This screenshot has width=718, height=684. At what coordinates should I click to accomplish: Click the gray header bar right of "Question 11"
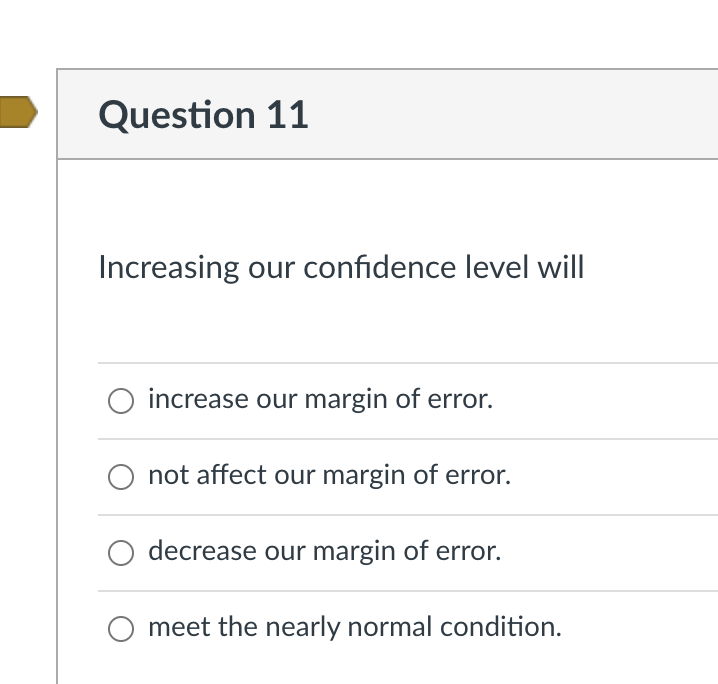tap(520, 115)
